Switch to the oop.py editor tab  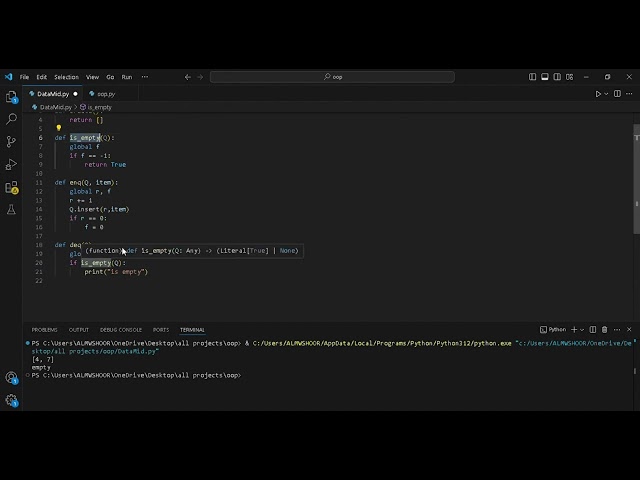(x=105, y=94)
